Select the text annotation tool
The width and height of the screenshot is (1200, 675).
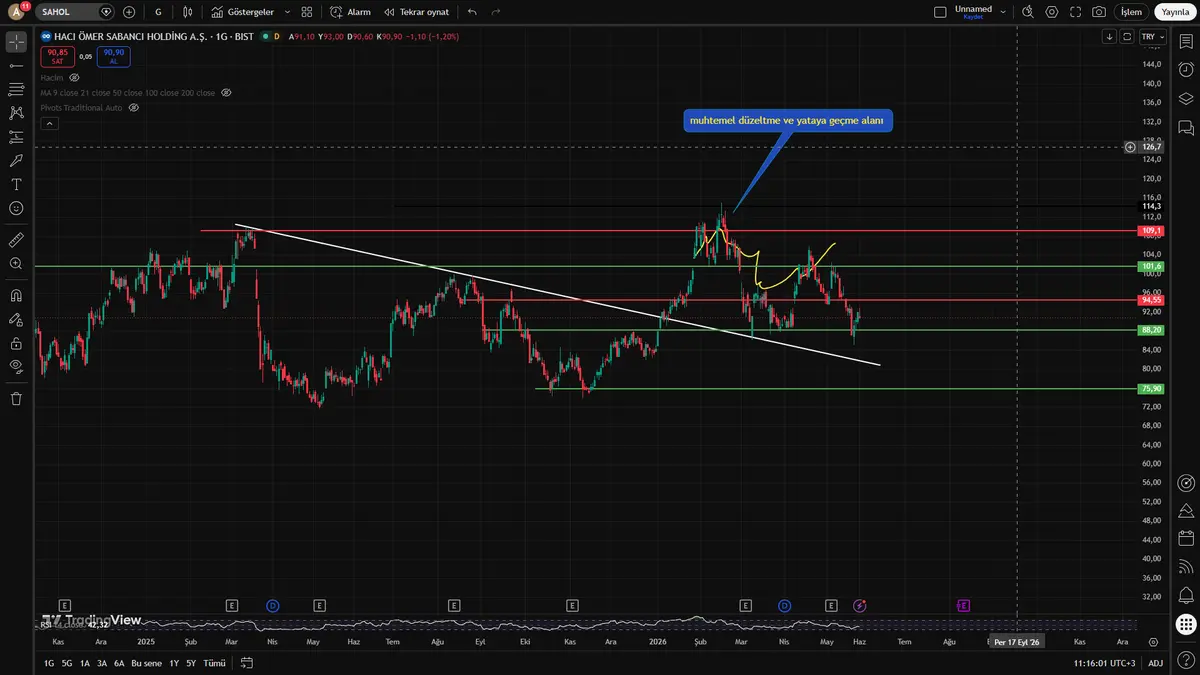tap(16, 184)
